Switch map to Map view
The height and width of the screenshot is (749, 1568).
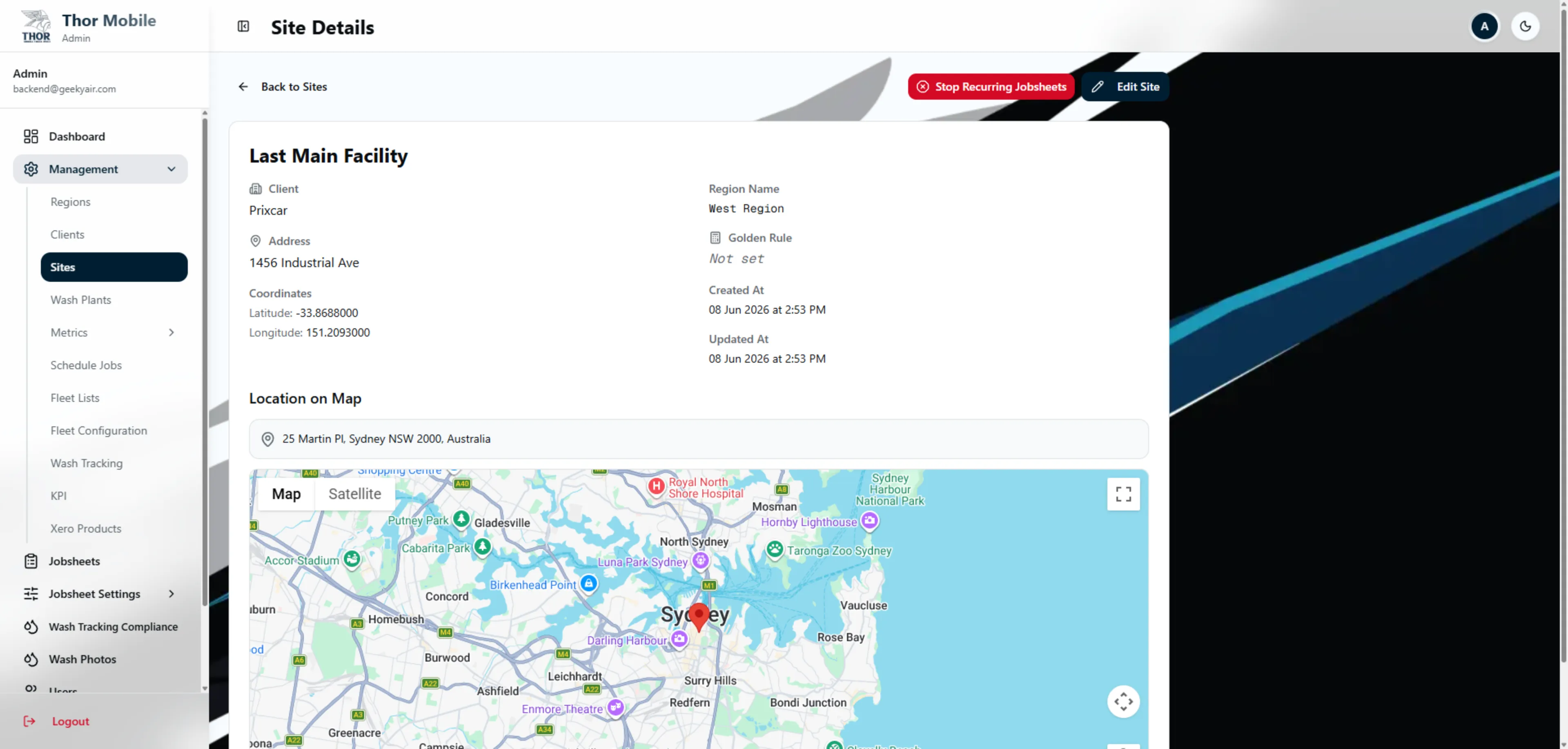(286, 494)
